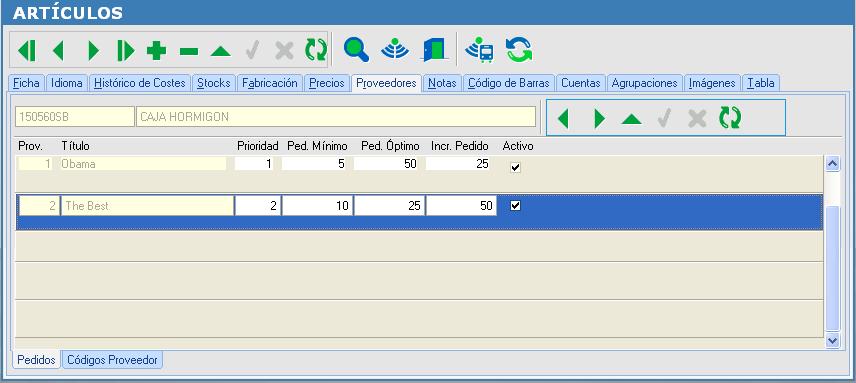
Task: Click Prioridad field of The Best row
Action: pos(258,206)
